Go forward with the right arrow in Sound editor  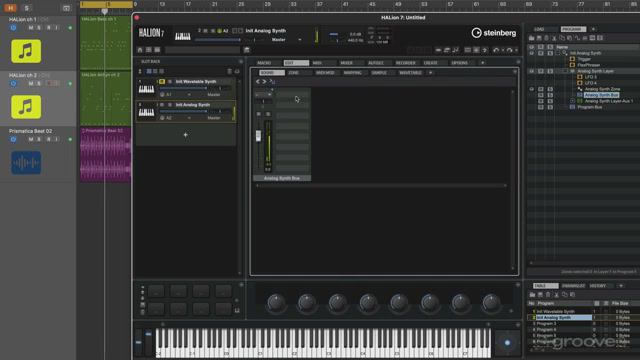(264, 82)
